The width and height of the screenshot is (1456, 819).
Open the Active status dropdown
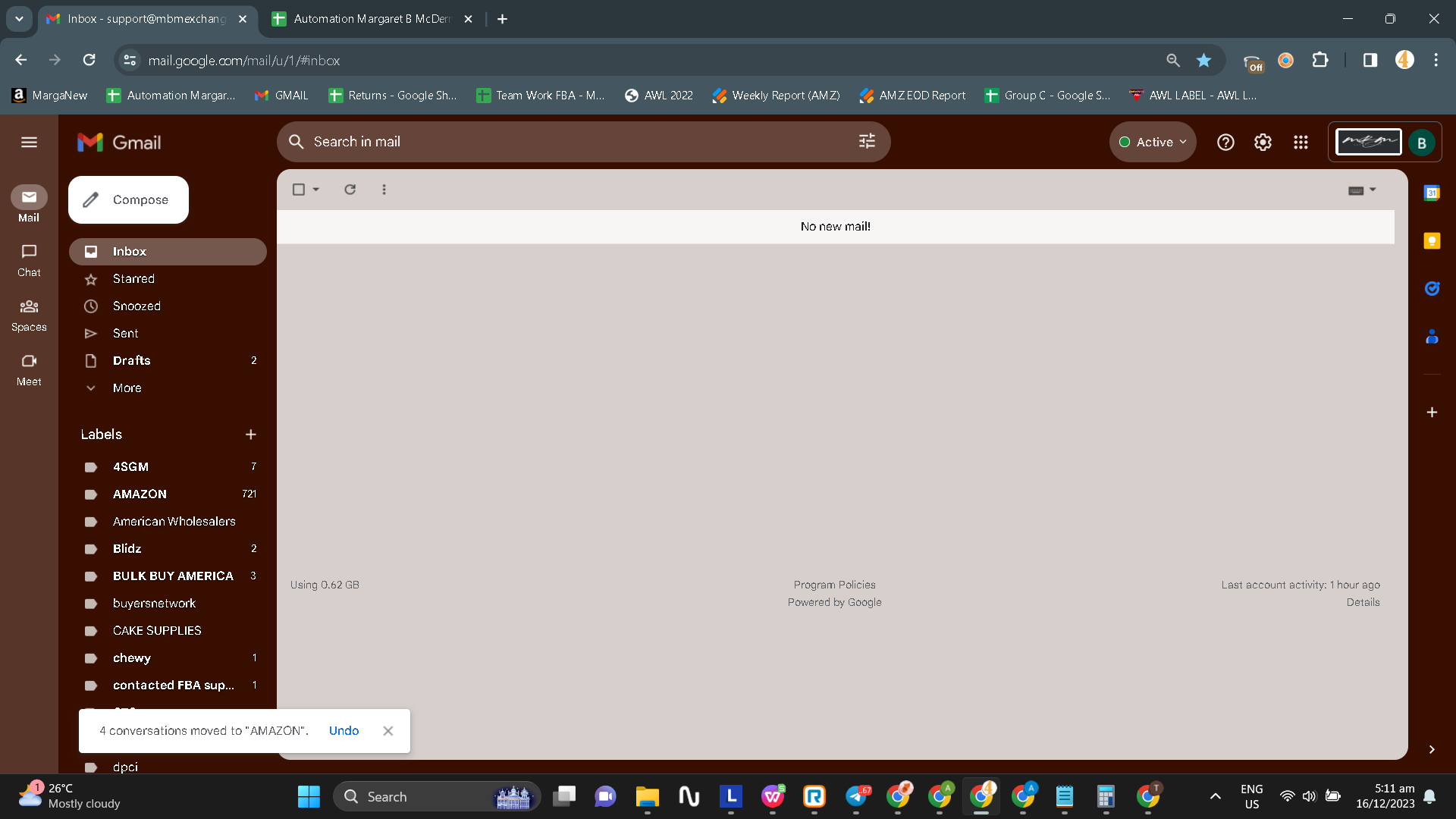tap(1153, 142)
